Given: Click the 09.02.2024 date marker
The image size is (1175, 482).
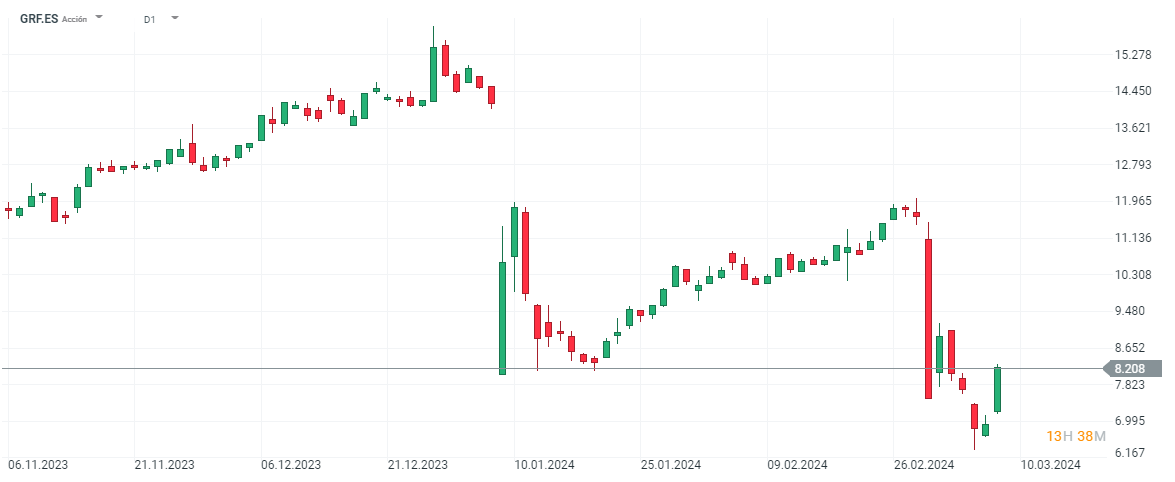Looking at the screenshot, I should pos(798,465).
